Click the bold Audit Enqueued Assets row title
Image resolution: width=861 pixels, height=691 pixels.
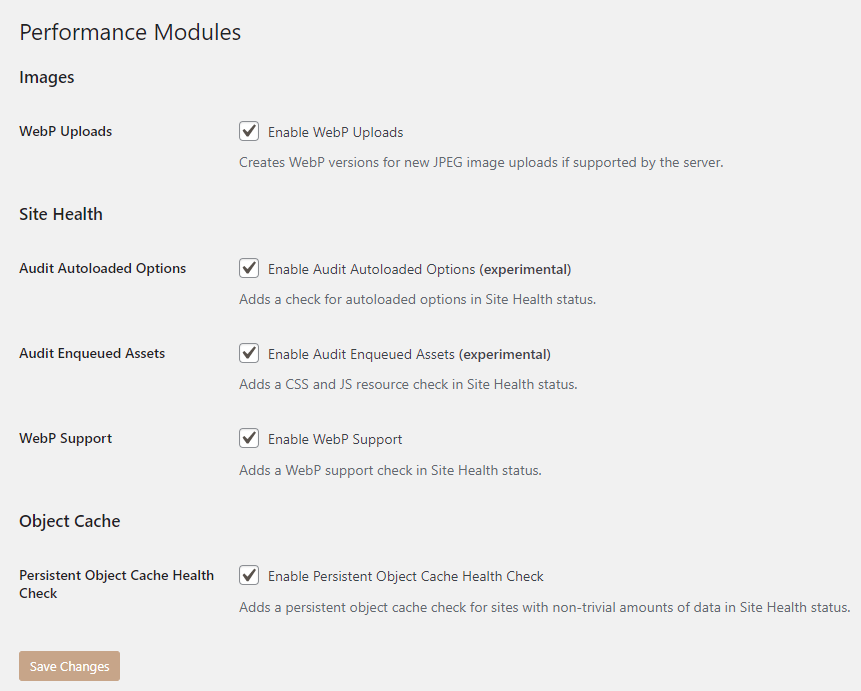pyautogui.click(x=92, y=353)
